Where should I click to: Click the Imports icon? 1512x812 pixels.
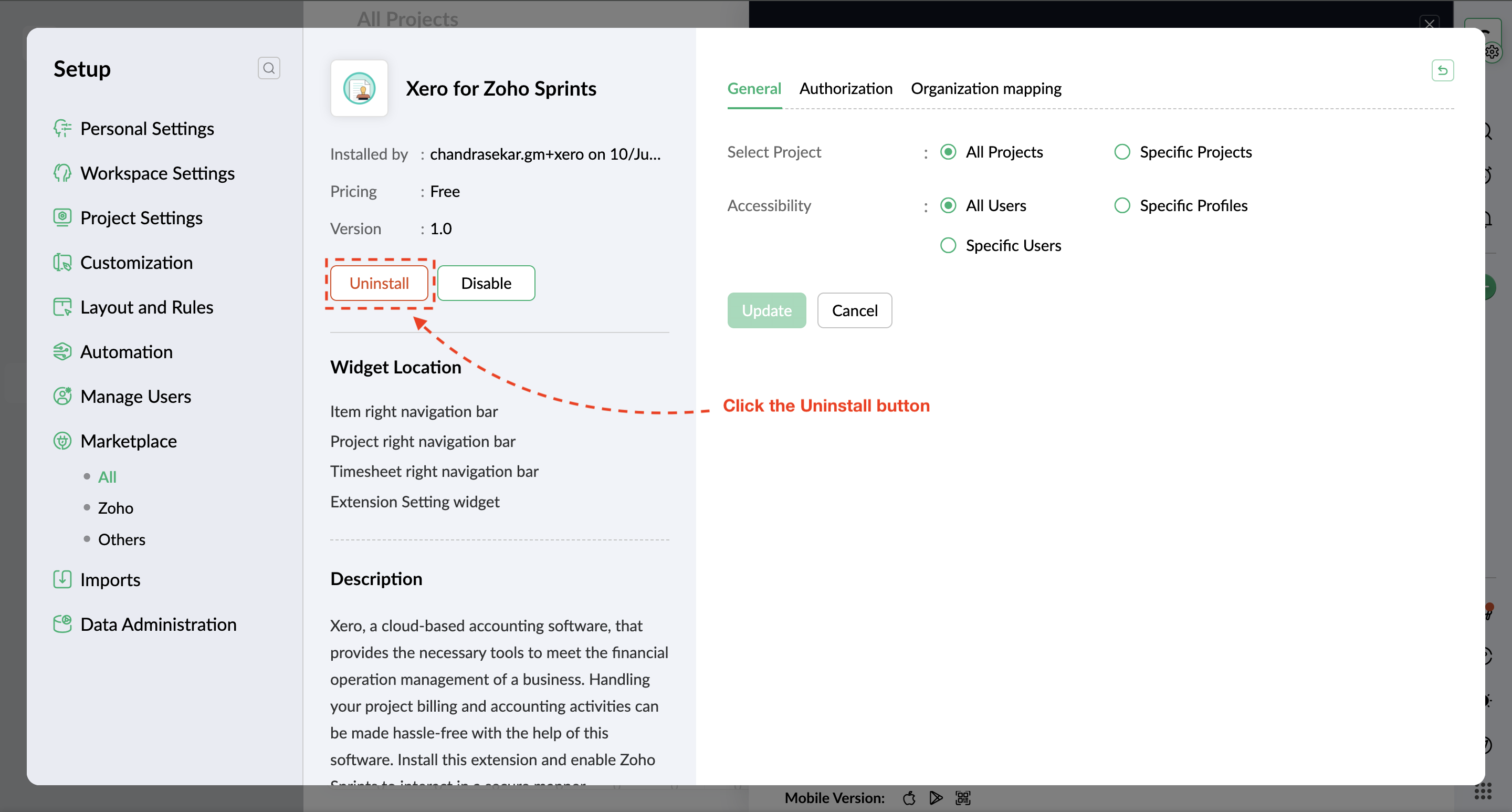coord(62,579)
